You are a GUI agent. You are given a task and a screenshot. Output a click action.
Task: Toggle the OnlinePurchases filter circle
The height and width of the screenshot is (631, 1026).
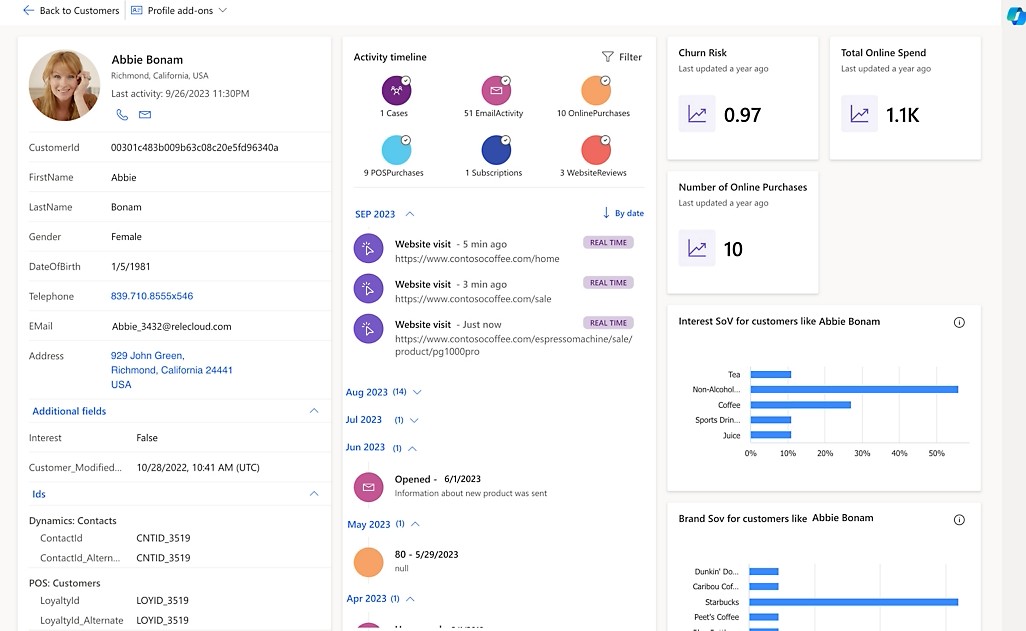[595, 91]
